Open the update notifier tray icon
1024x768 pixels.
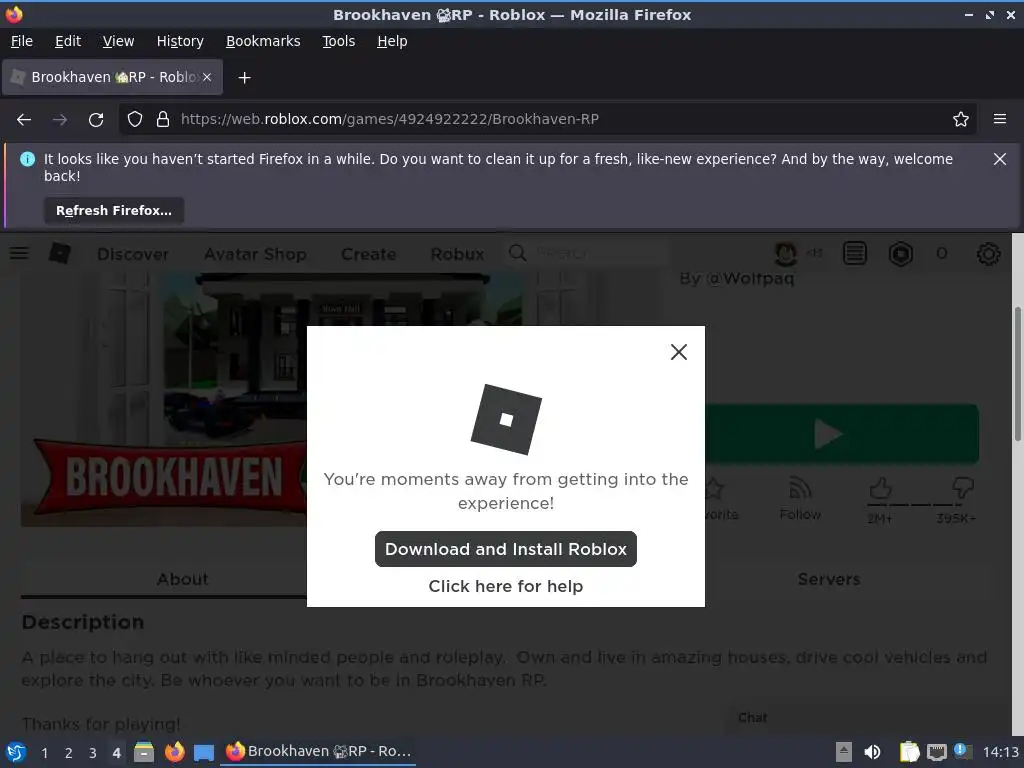962,750
